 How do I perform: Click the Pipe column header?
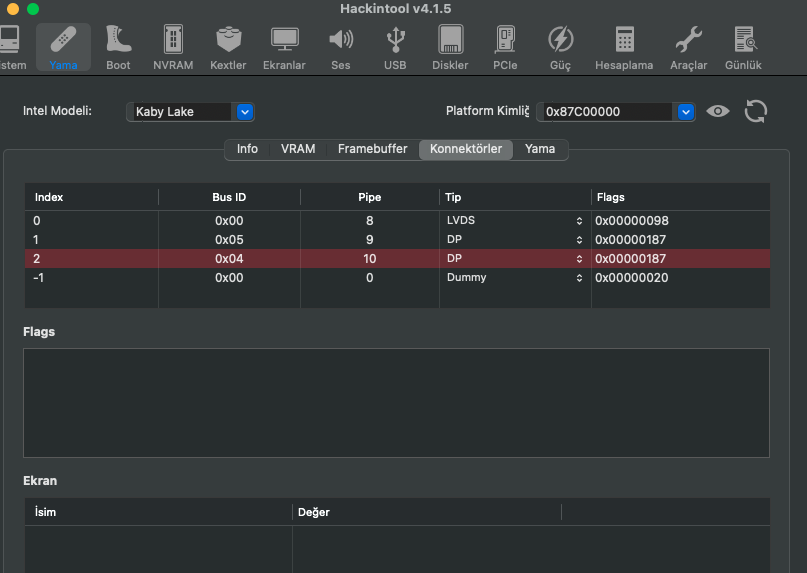tap(370, 197)
